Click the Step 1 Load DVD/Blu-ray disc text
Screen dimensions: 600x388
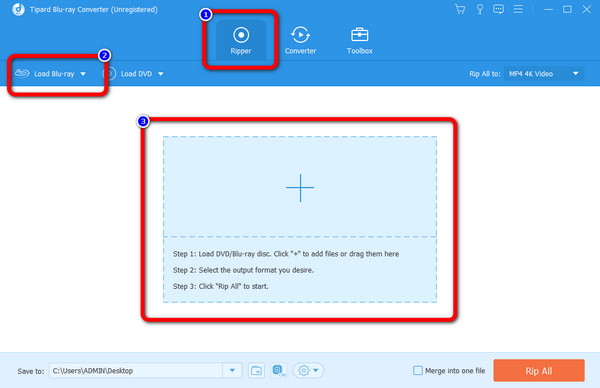[285, 254]
